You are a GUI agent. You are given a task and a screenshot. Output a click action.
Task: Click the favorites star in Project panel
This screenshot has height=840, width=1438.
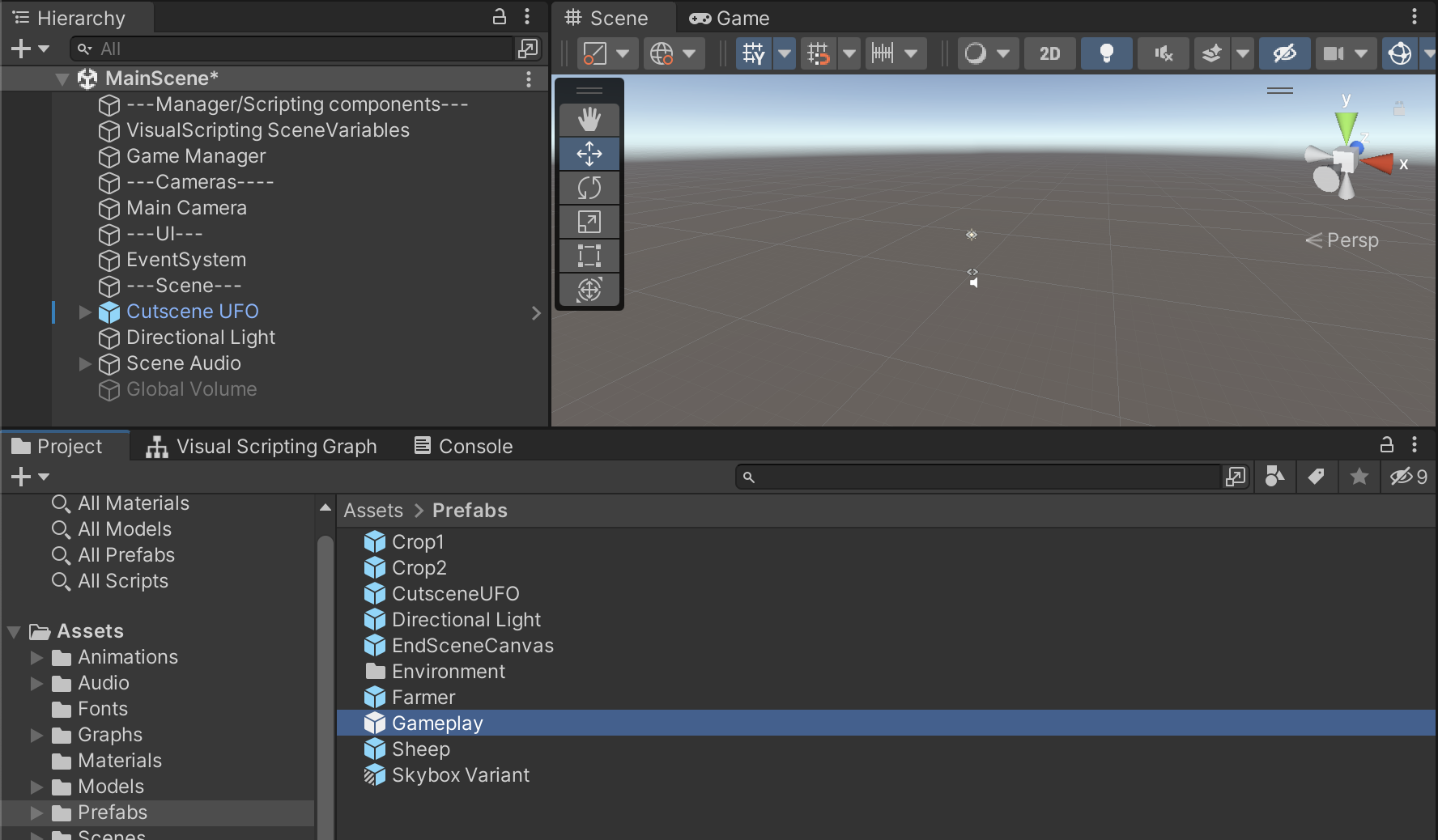[1359, 477]
